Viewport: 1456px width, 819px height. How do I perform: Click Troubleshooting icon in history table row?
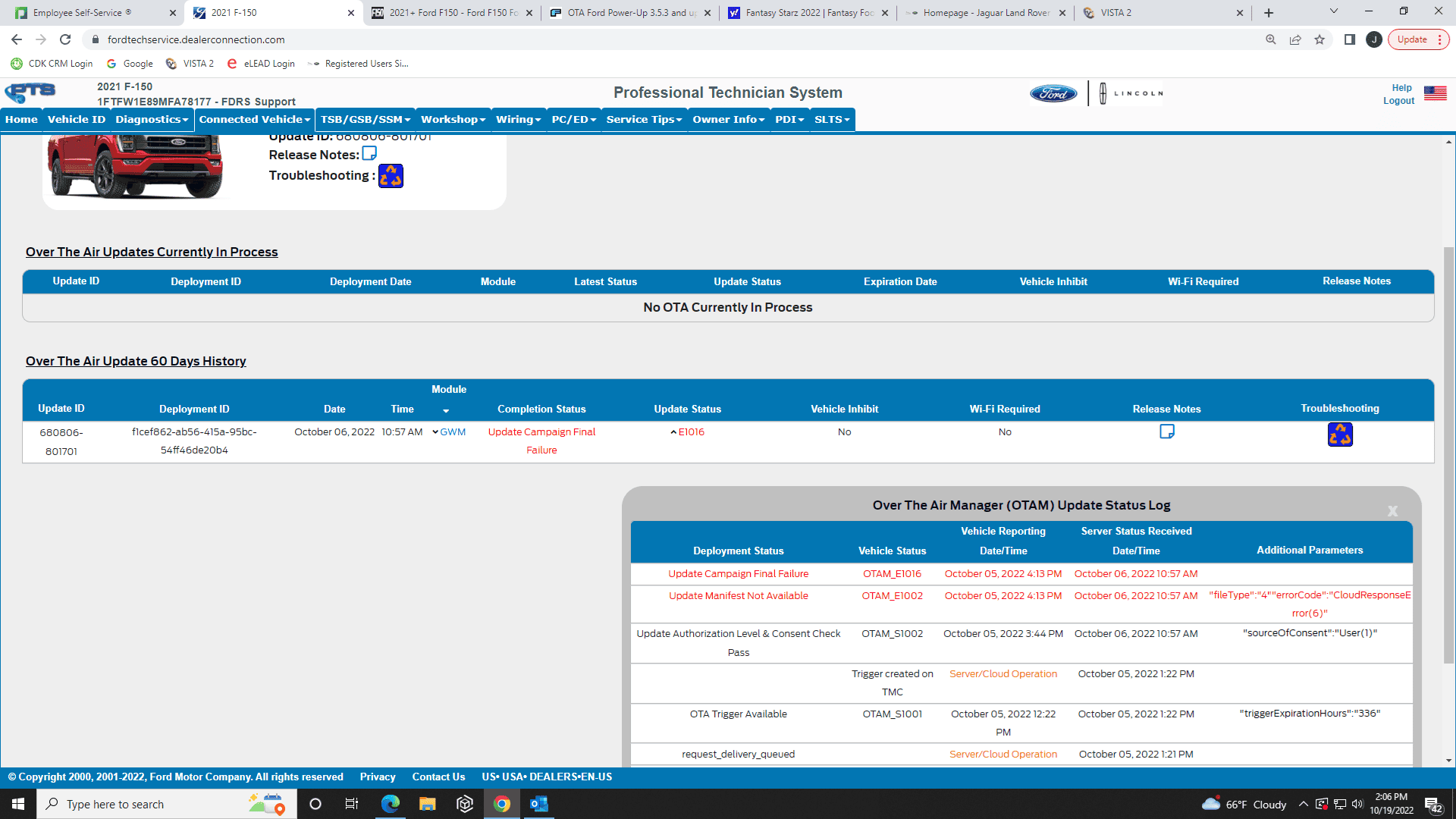coord(1339,435)
